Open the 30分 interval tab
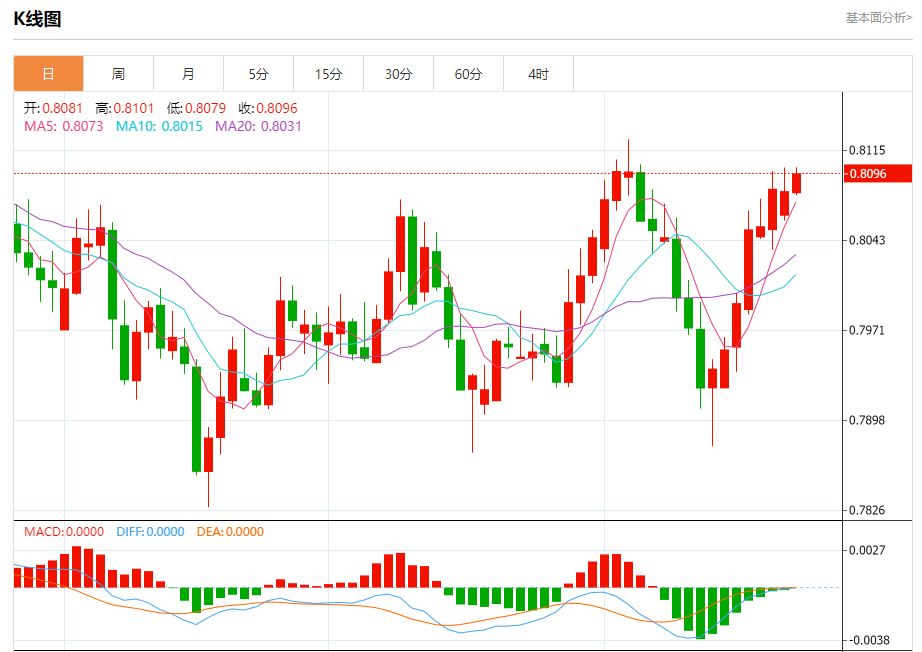This screenshot has height=652, width=922. tap(398, 73)
